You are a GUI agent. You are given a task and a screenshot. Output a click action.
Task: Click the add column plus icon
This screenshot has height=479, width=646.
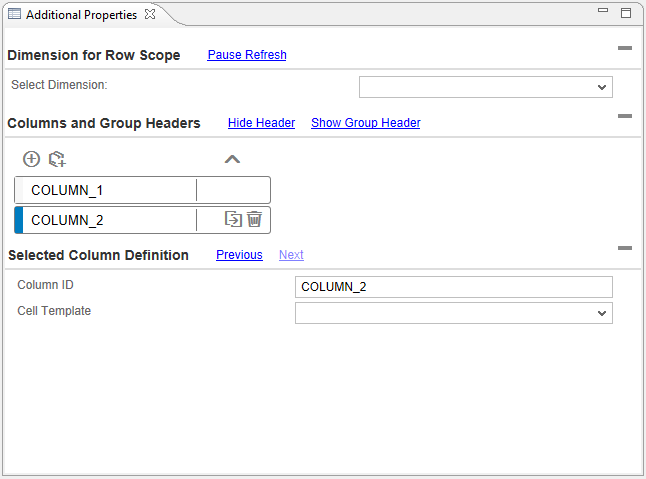(31, 159)
